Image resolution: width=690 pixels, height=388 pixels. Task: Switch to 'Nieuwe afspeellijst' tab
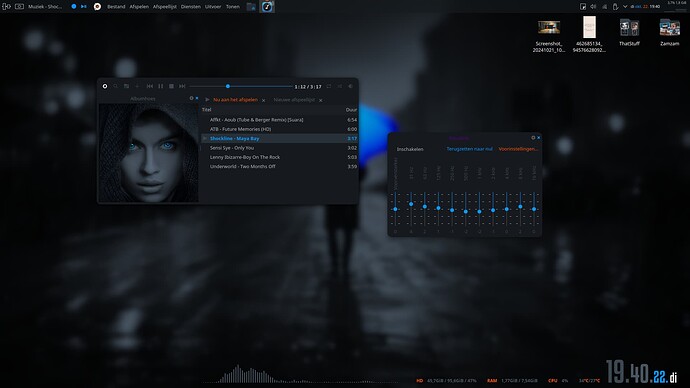click(294, 100)
